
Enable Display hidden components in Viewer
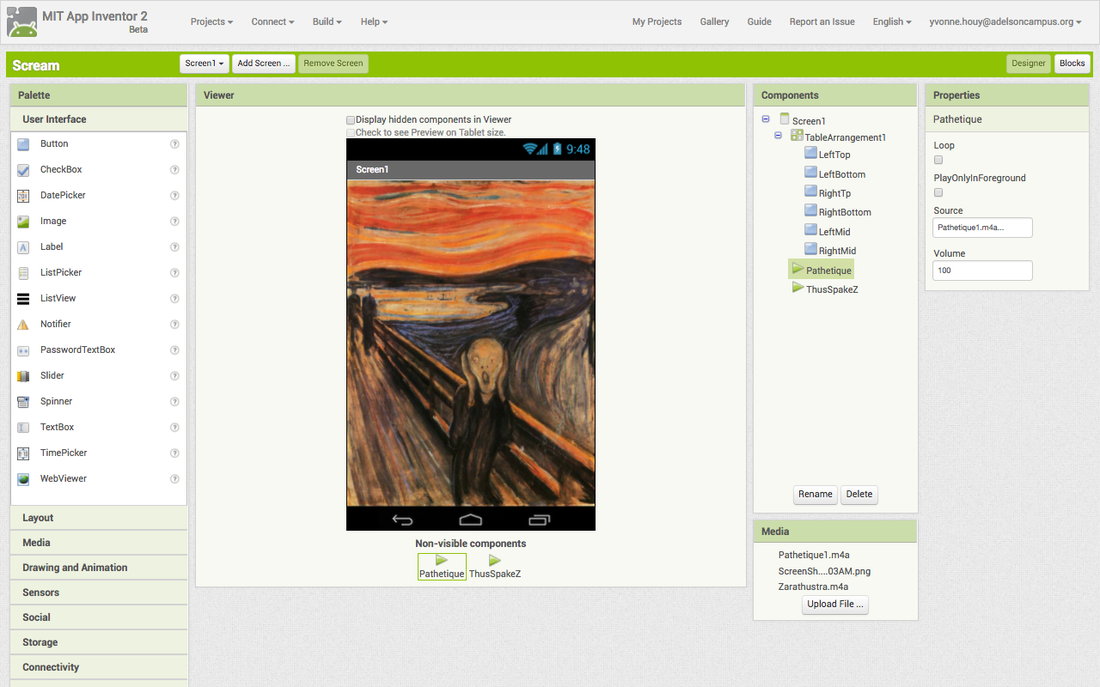tap(351, 120)
